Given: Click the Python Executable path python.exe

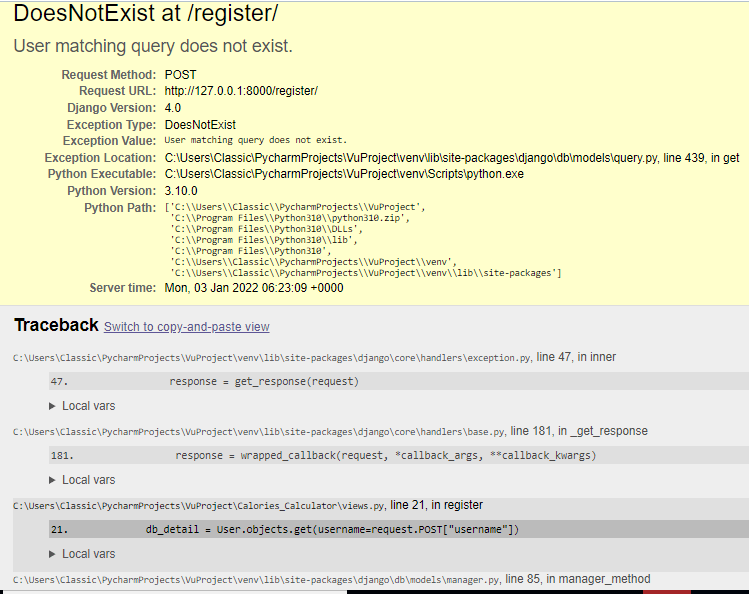Looking at the screenshot, I should click(x=344, y=174).
